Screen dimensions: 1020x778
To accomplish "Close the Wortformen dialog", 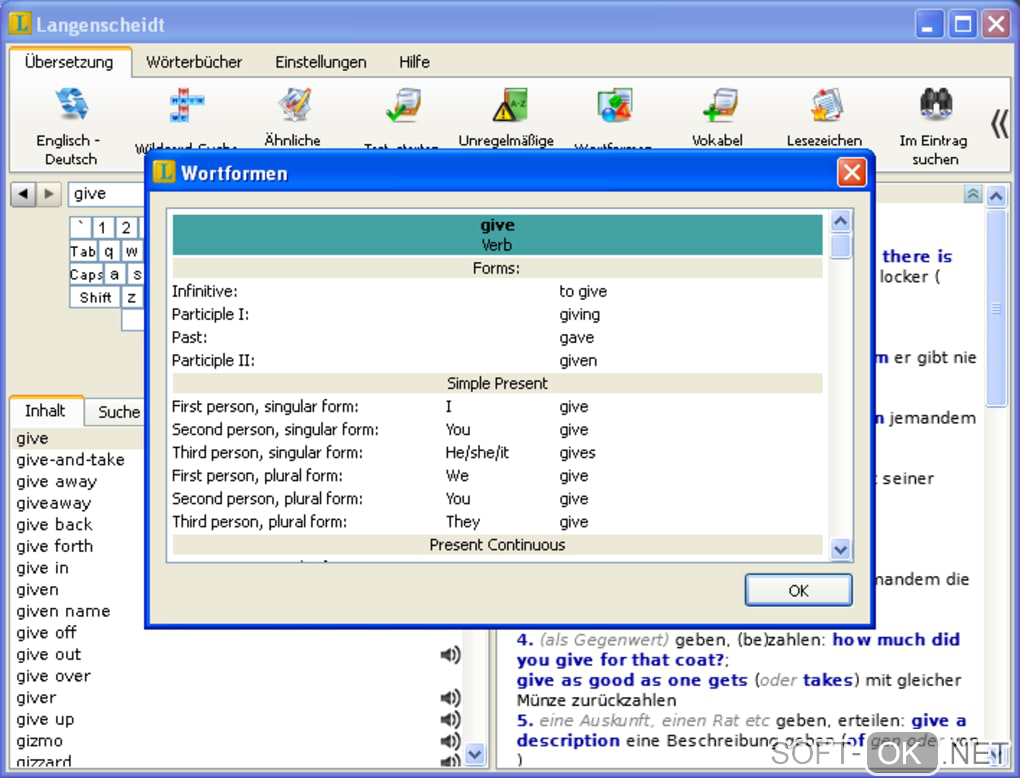I will [x=852, y=173].
